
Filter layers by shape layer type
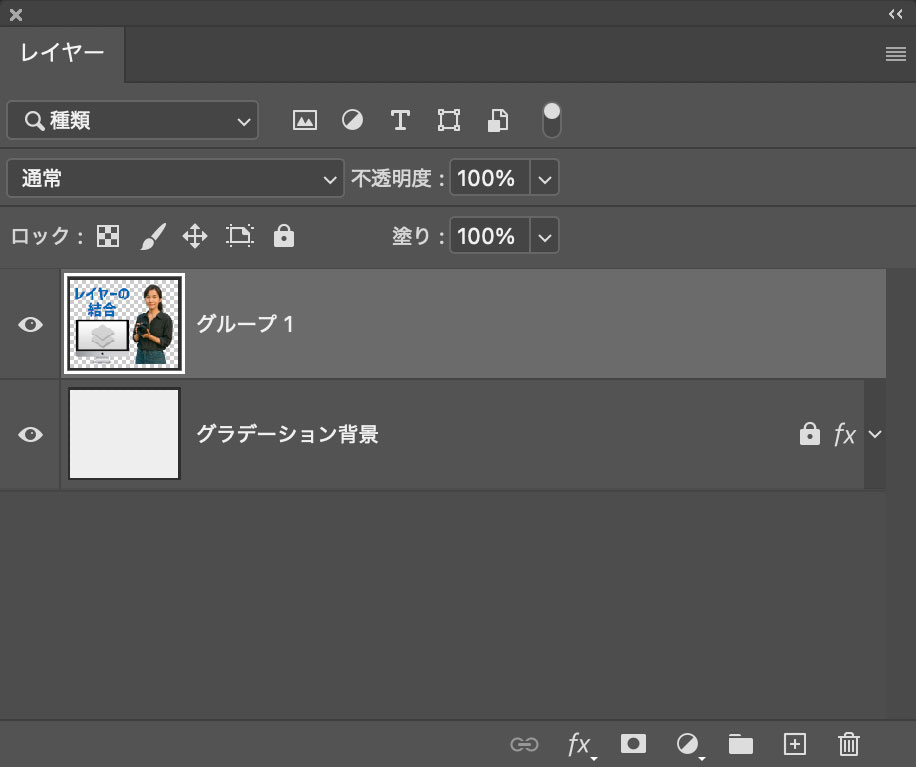pos(449,120)
